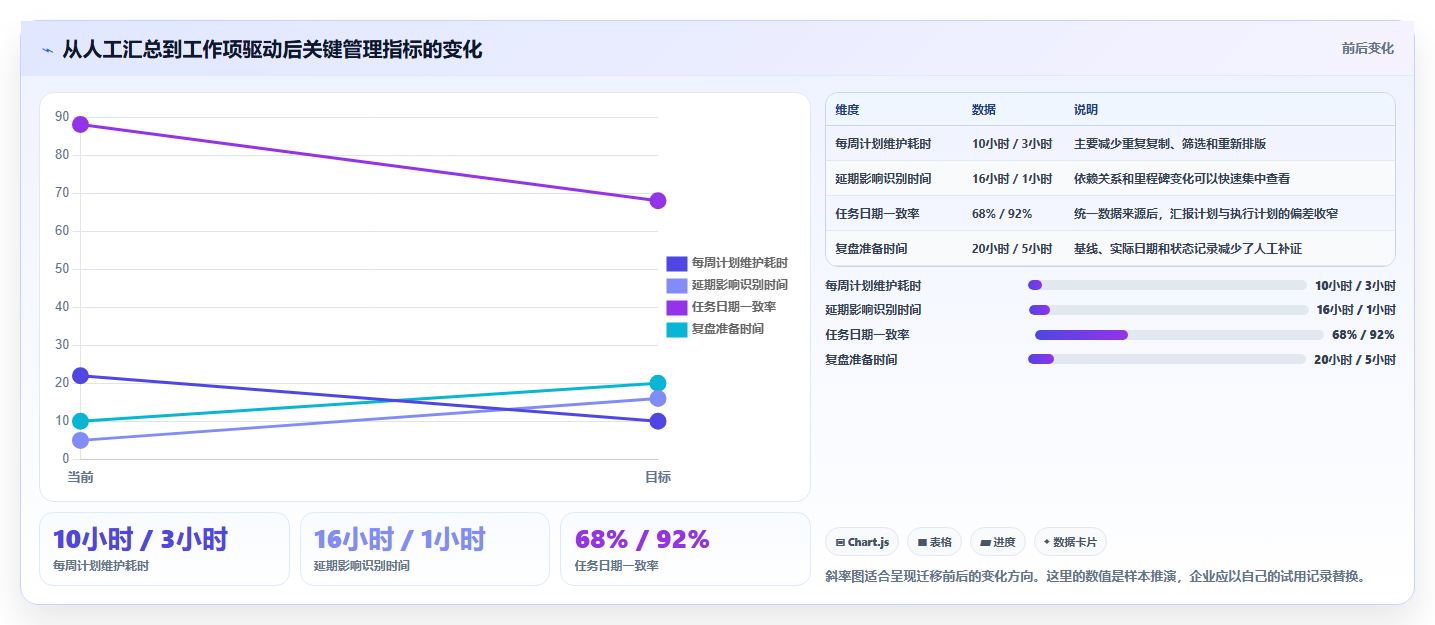The width and height of the screenshot is (1435, 625).
Task: Click the 数据 table column header
Action: (x=984, y=110)
